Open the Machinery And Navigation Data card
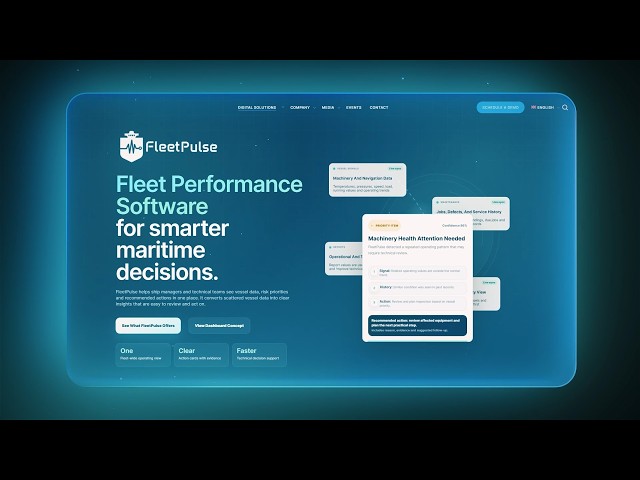This screenshot has height=480, width=640. point(368,180)
